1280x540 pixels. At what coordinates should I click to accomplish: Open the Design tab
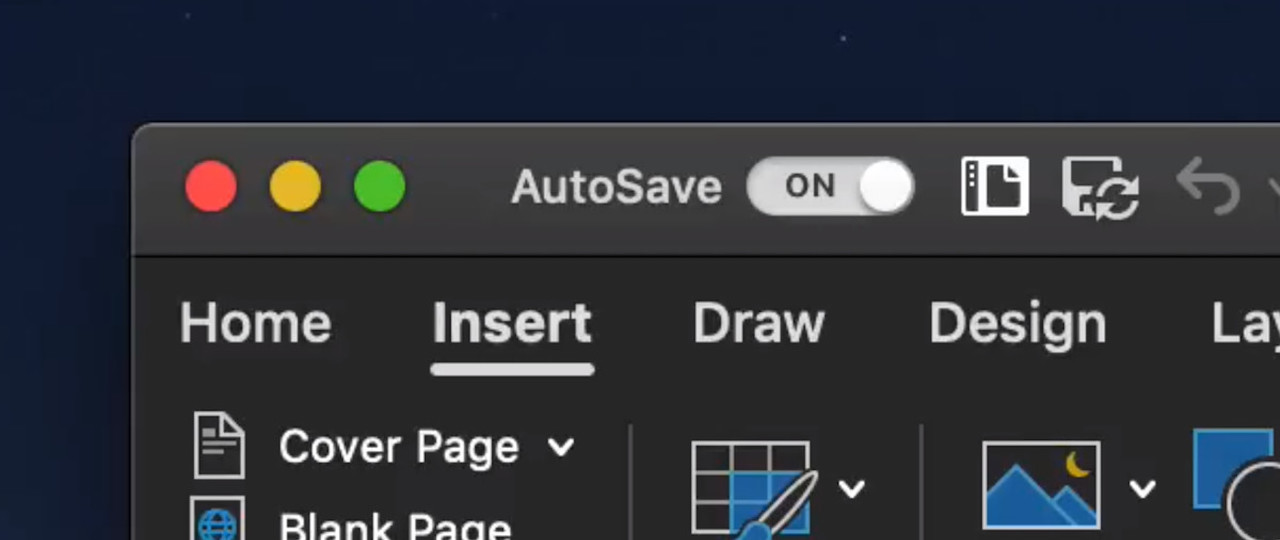click(x=1017, y=324)
